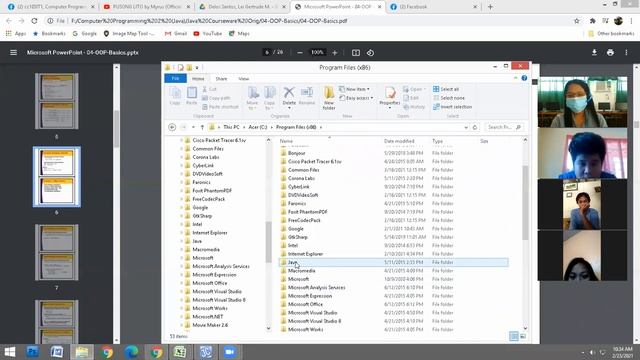Click Paste in the Clipboard group
This screenshot has height=360, width=640.
(191, 96)
